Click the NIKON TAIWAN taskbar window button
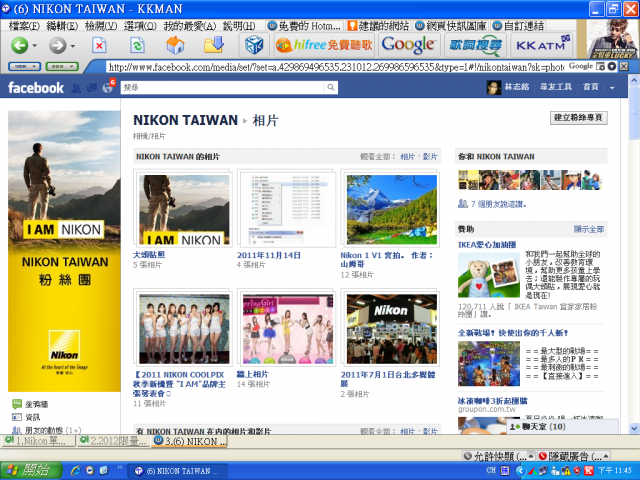Viewport: 640px width, 480px height. pos(176,471)
